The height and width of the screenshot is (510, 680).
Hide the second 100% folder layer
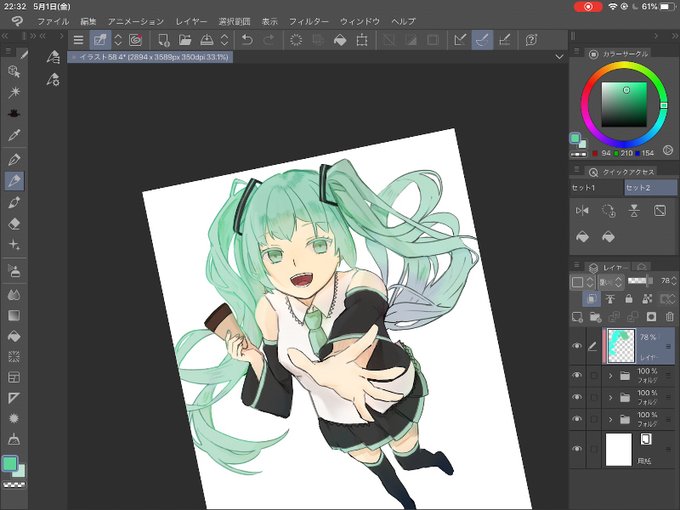(x=577, y=397)
